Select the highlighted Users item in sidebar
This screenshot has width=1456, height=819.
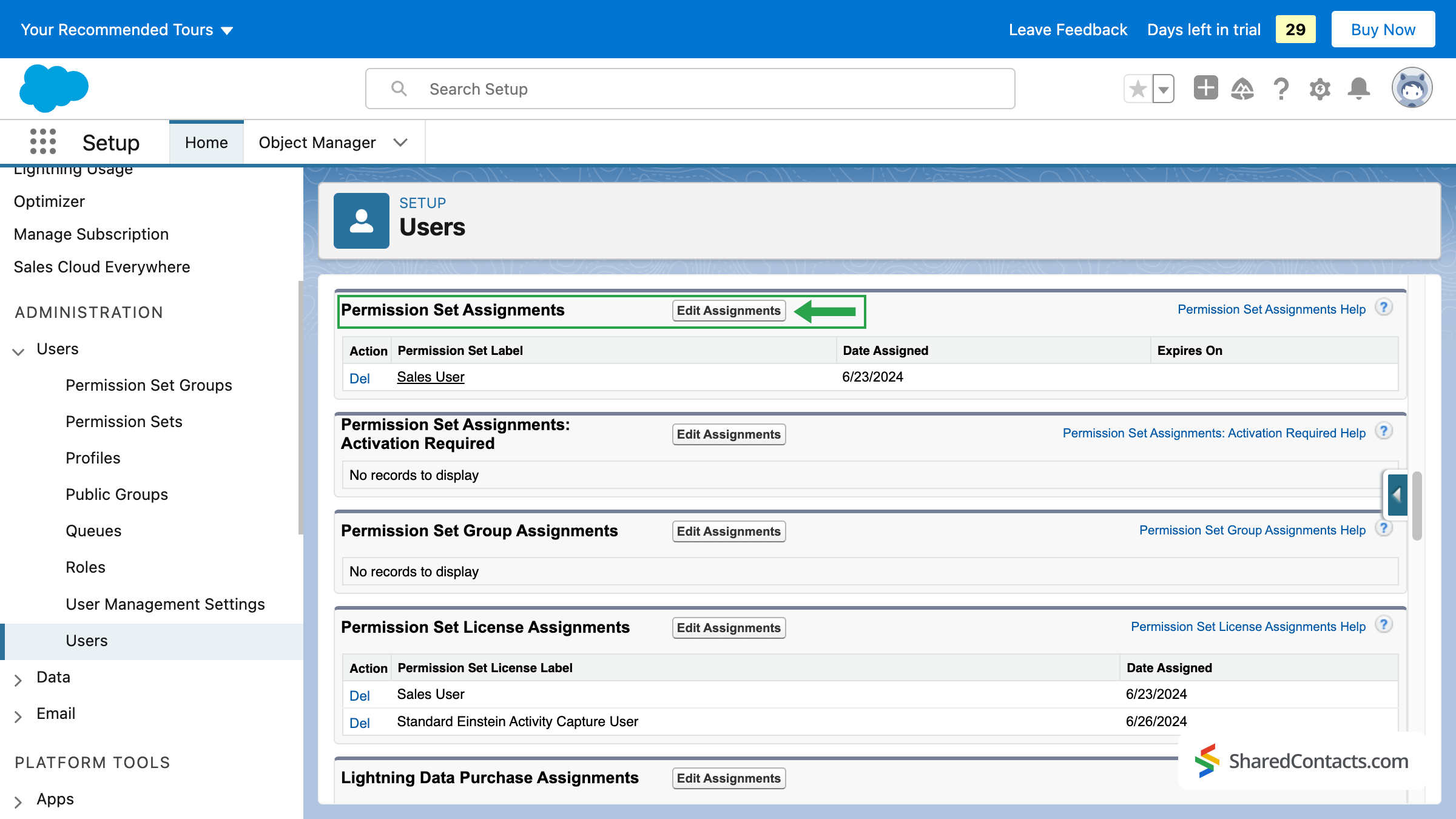pos(152,641)
